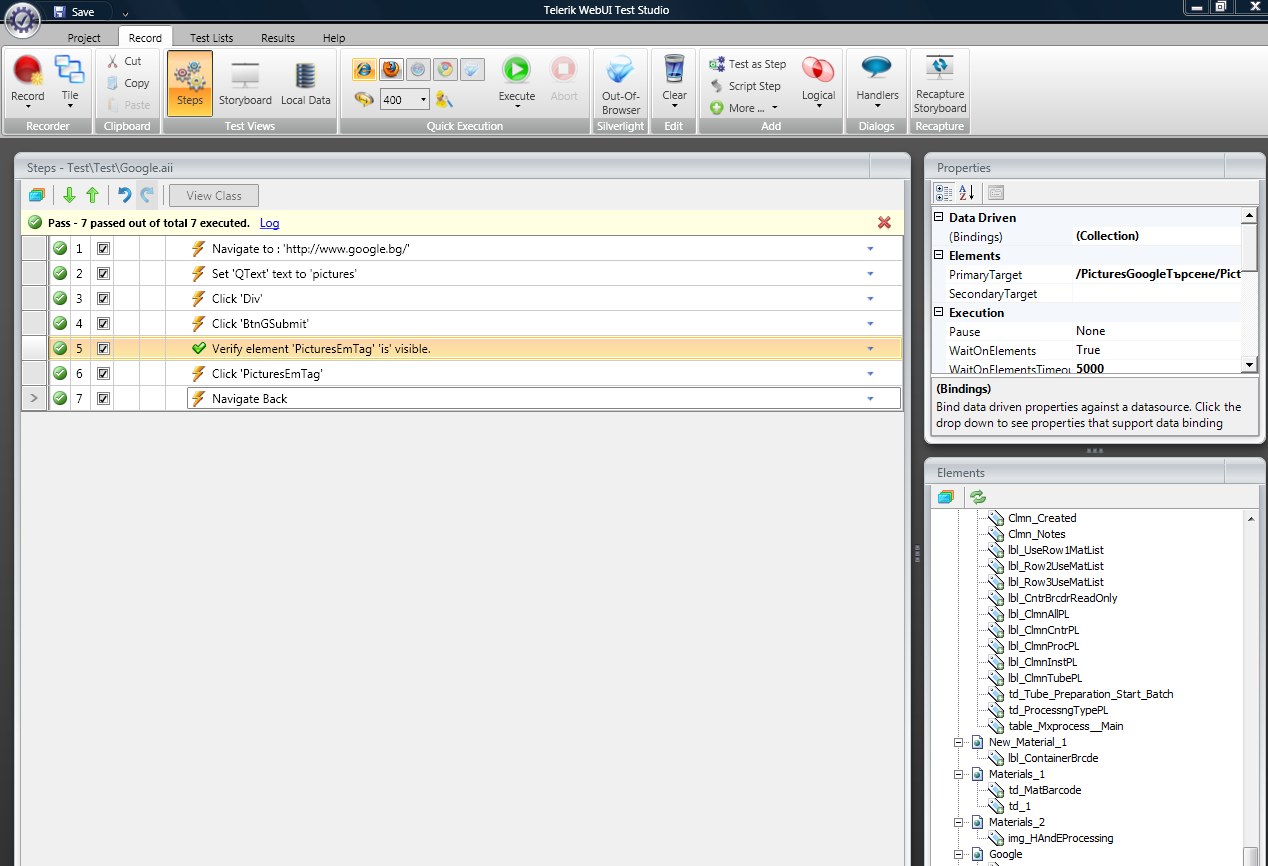Add a Script Step
Image resolution: width=1268 pixels, height=866 pixels.
pos(745,86)
